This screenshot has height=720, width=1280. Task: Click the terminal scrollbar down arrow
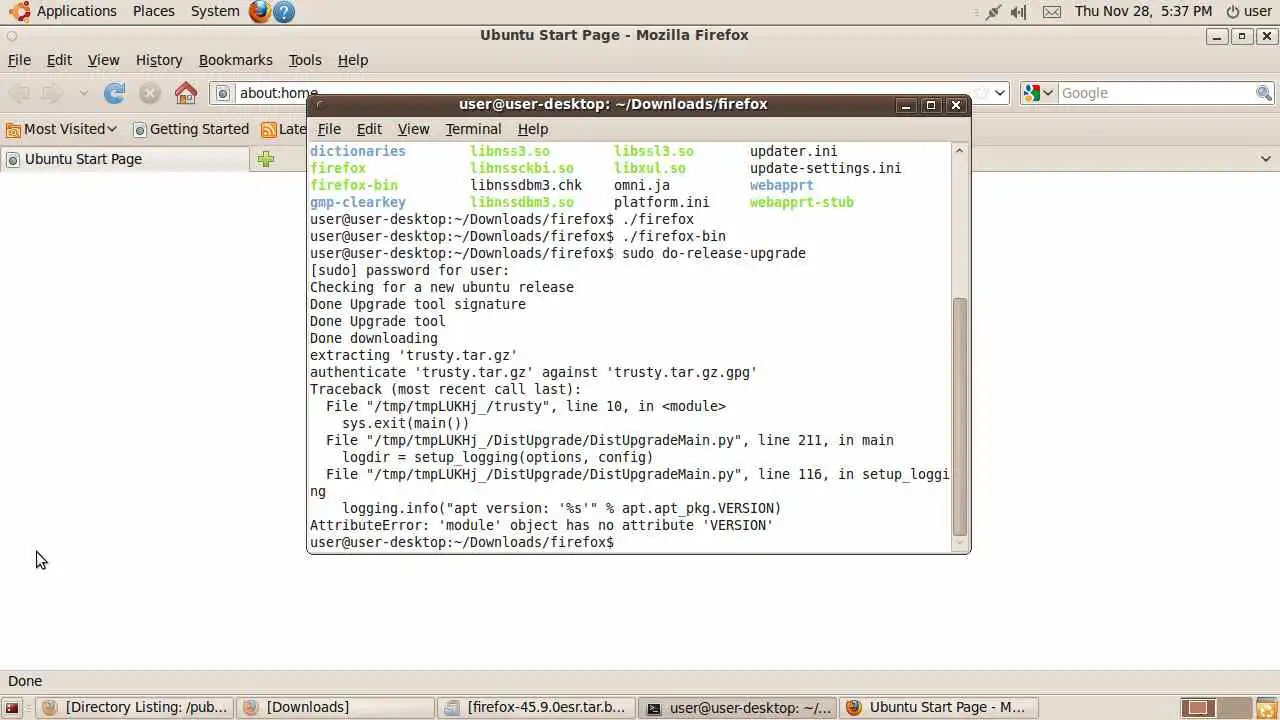tap(960, 543)
